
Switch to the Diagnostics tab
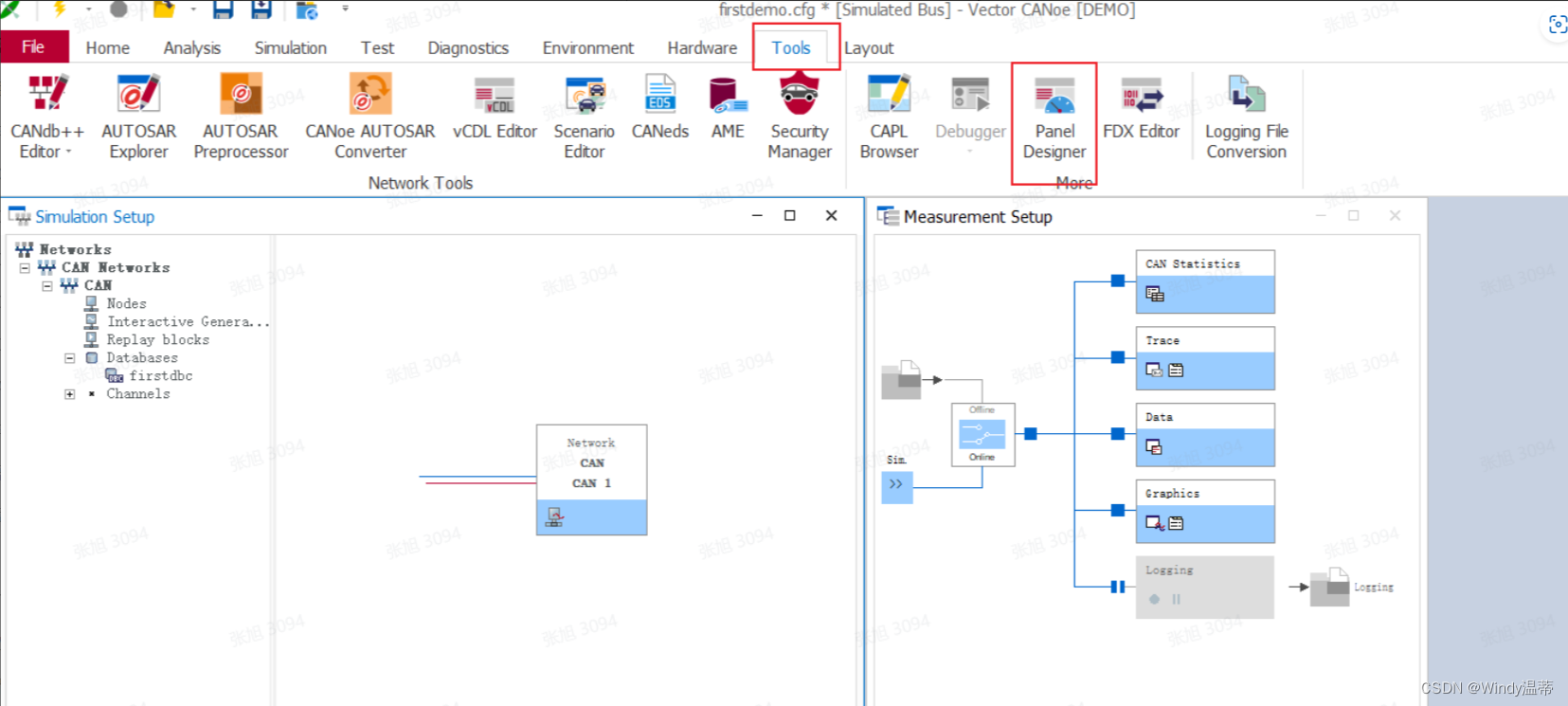pos(468,47)
